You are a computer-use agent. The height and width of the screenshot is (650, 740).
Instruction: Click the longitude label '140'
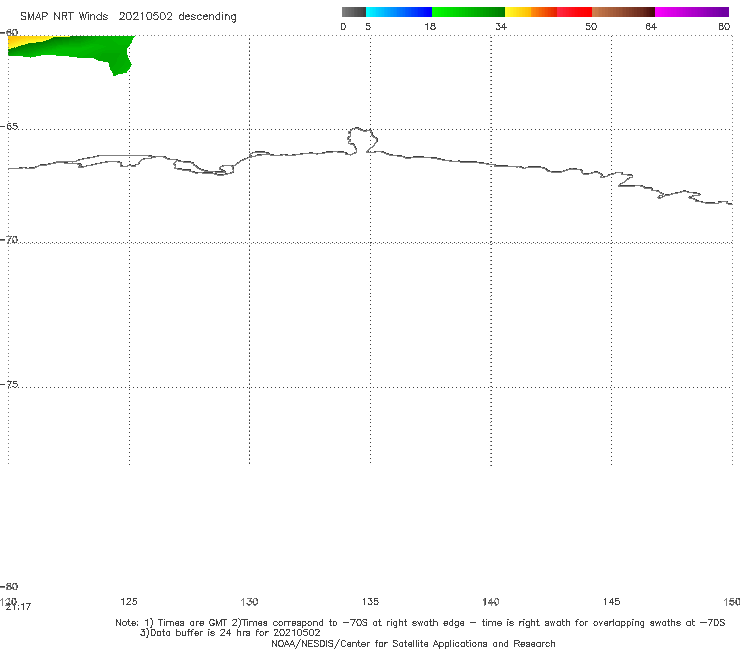point(491,601)
